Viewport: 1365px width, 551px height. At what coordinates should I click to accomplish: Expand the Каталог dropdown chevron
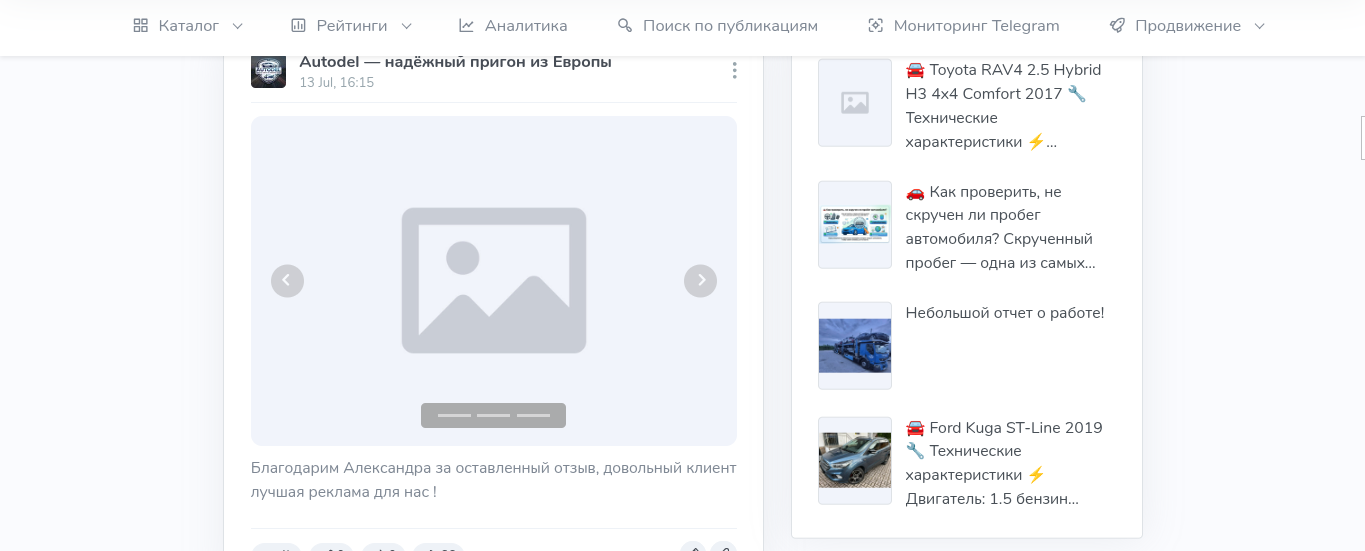237,26
